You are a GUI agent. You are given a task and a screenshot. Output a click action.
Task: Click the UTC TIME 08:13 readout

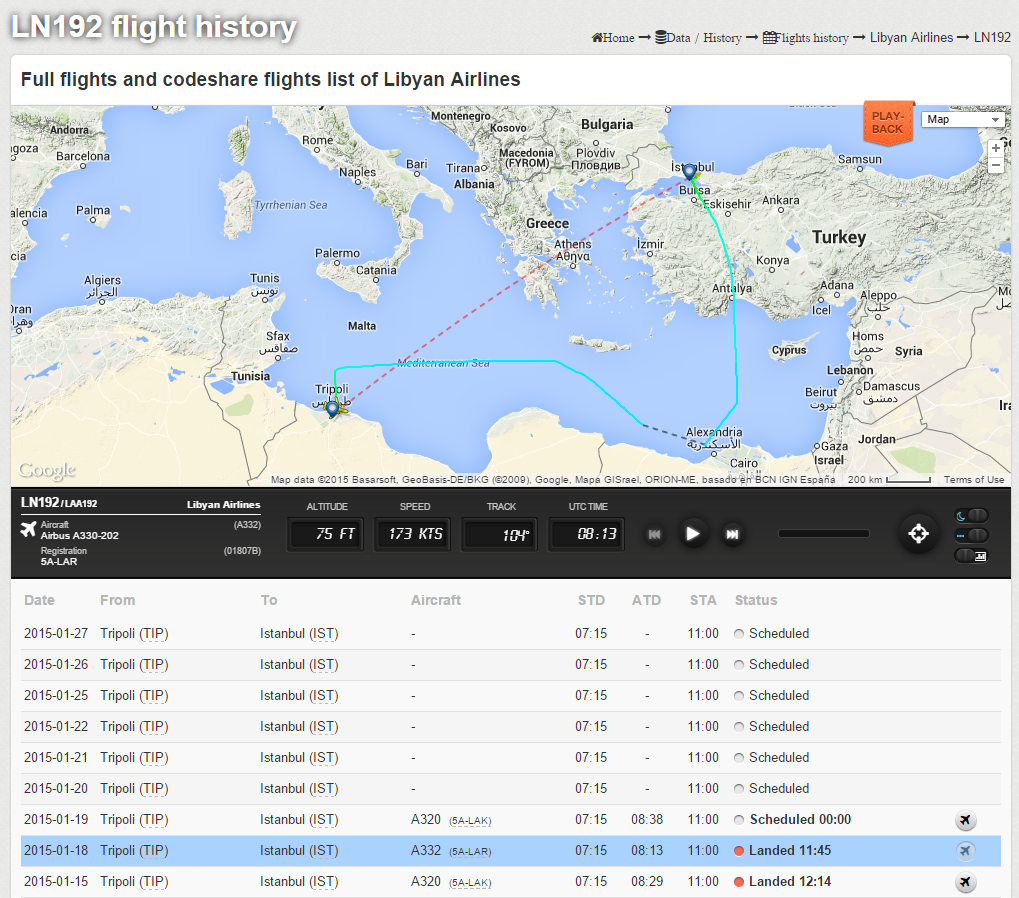pyautogui.click(x=586, y=534)
